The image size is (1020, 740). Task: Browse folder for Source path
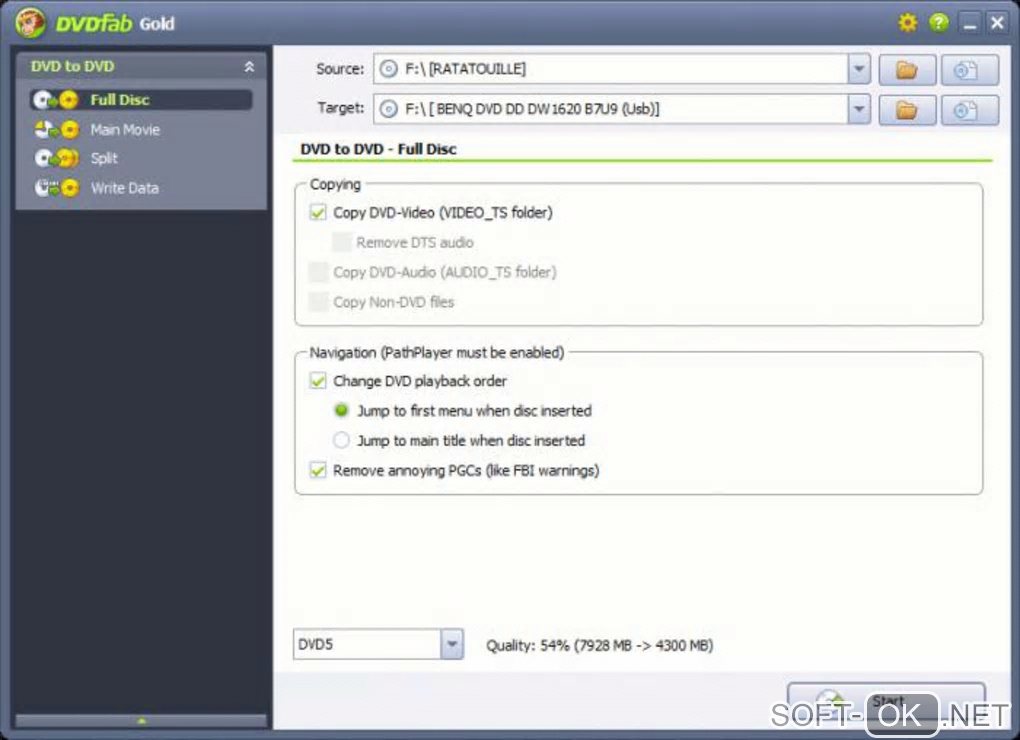point(907,70)
